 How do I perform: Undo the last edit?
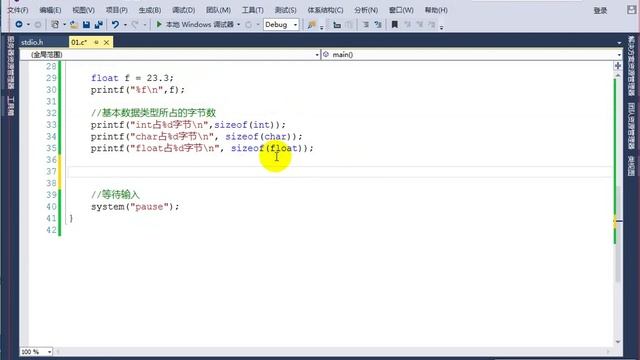coord(116,24)
